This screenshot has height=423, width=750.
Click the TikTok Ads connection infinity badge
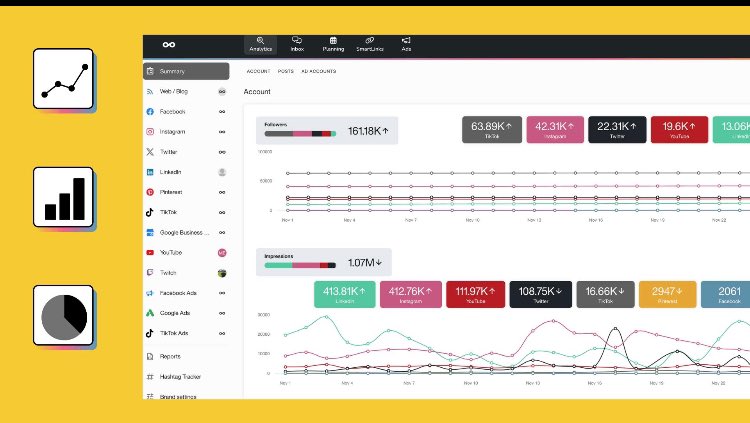coord(222,334)
